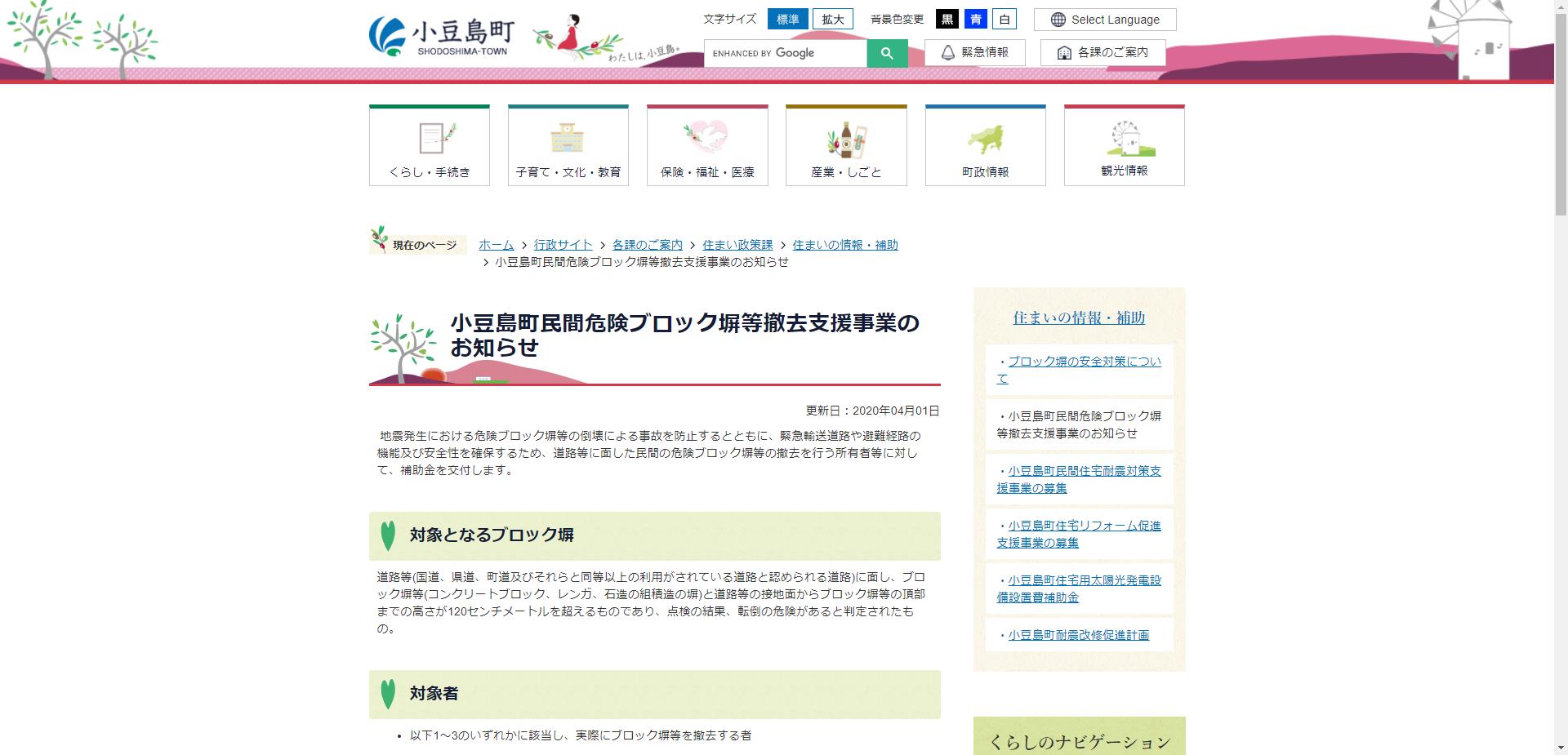This screenshot has width=1568, height=755.
Task: Set background color to 黒
Action: pos(947,19)
